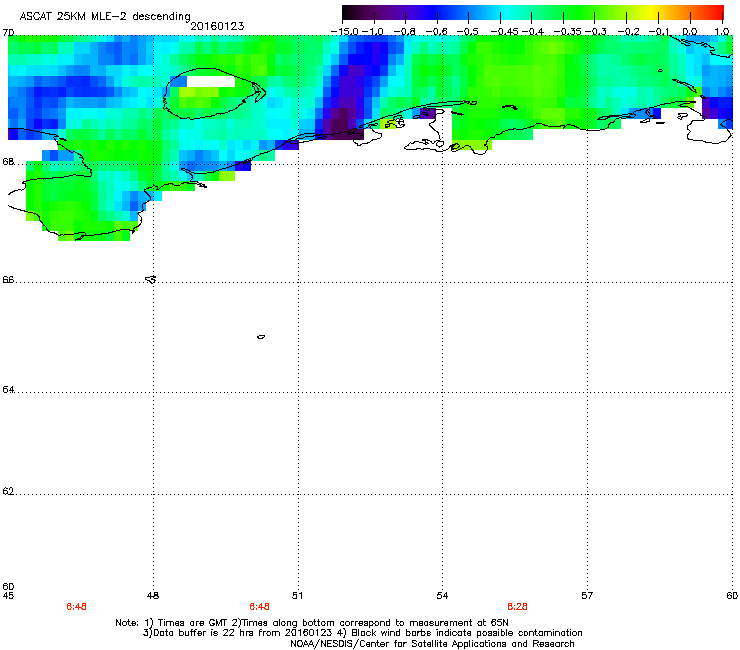Image resolution: width=740 pixels, height=650 pixels.
Task: Click the latitude label "70"
Action: click(8, 33)
